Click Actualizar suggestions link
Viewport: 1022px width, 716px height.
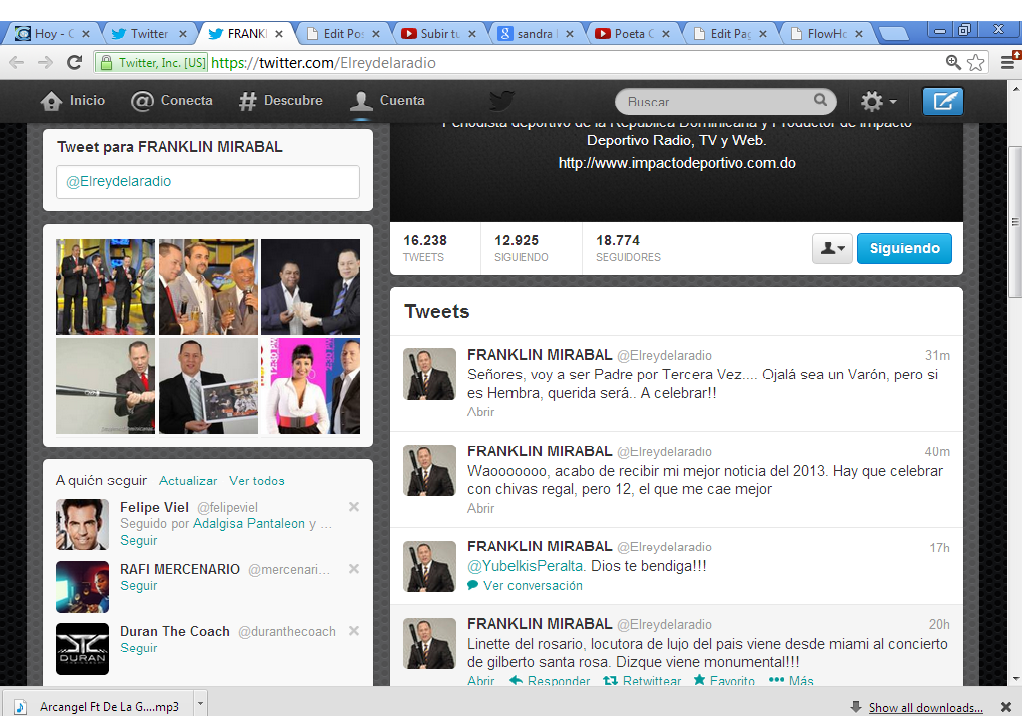coord(188,481)
